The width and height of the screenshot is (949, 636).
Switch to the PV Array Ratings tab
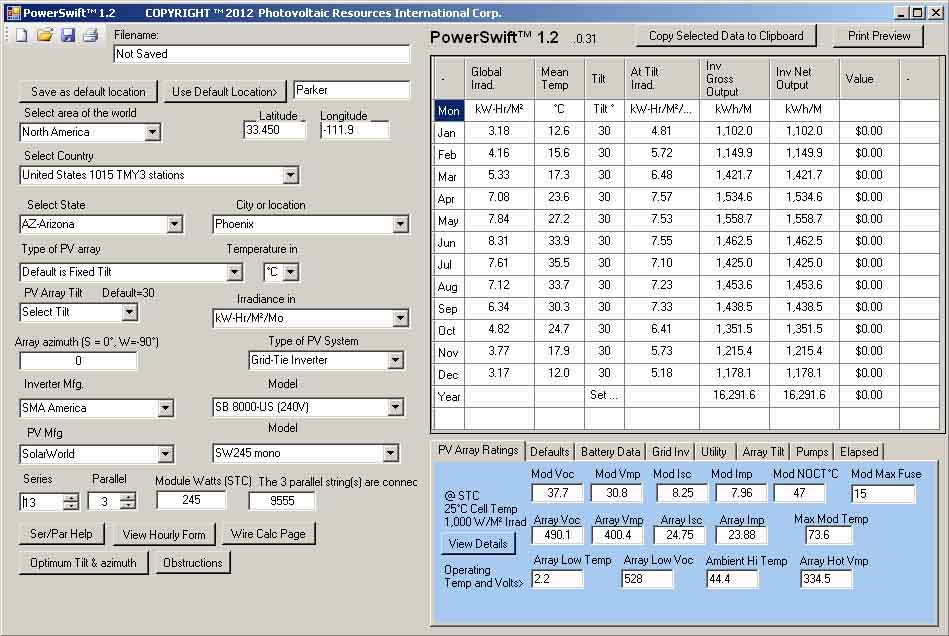tap(478, 450)
